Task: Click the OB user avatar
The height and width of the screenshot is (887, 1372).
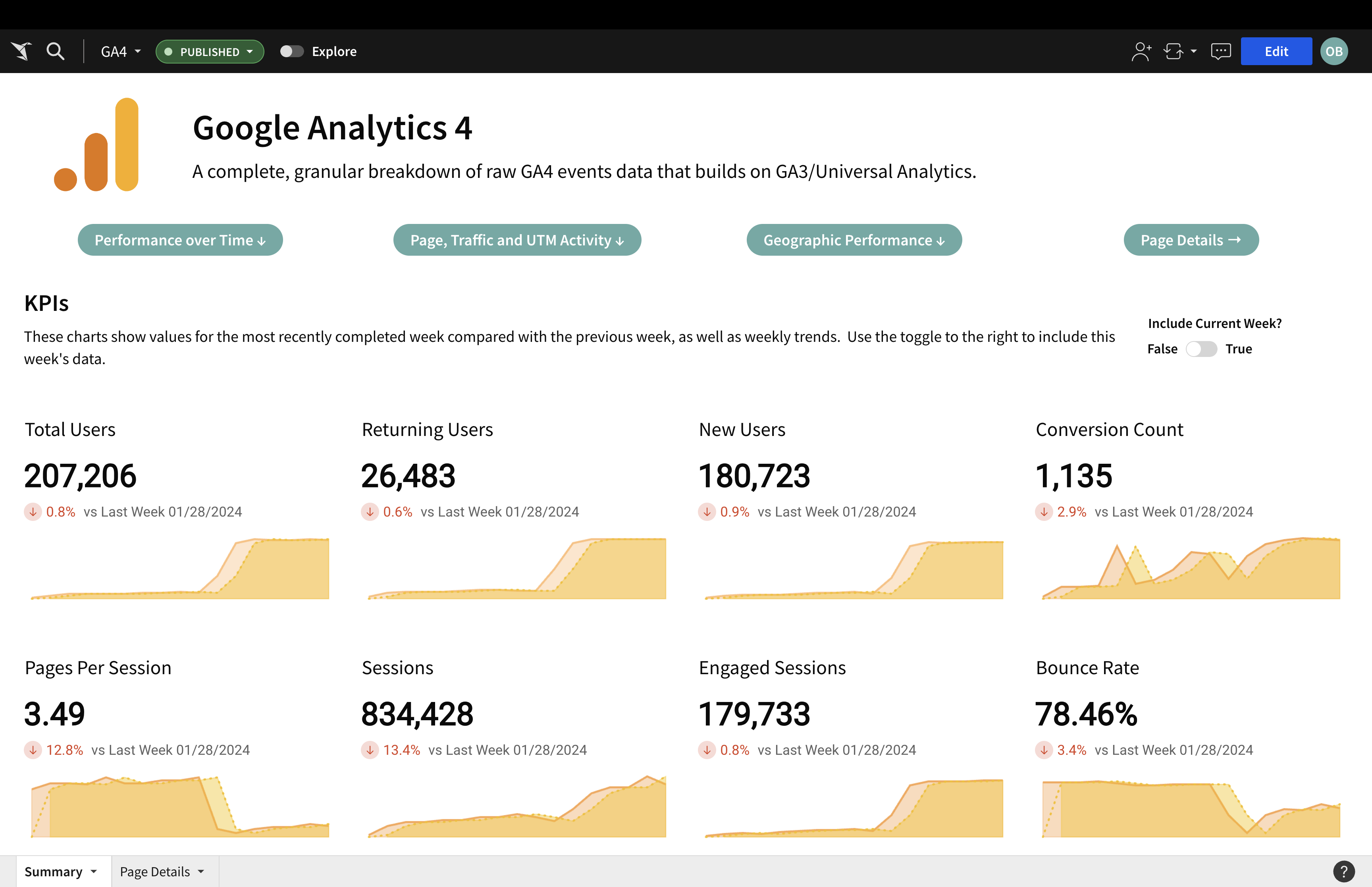Action: click(x=1333, y=51)
